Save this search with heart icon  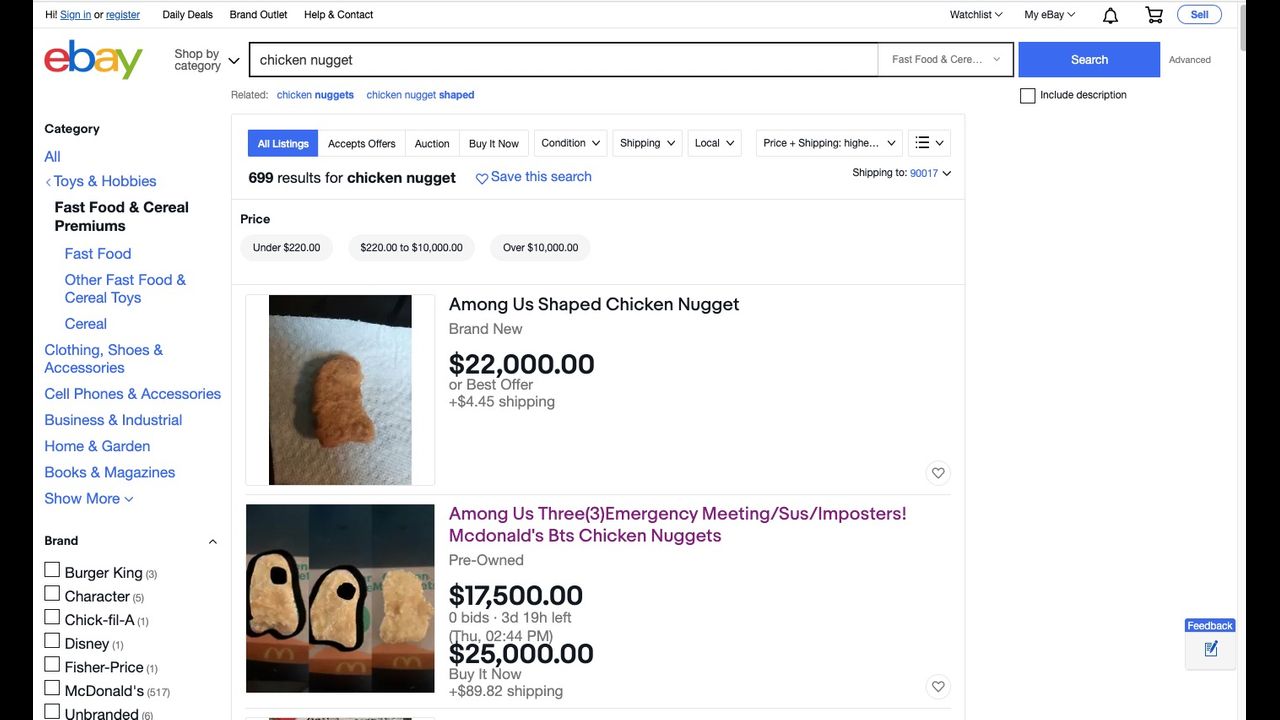[482, 178]
